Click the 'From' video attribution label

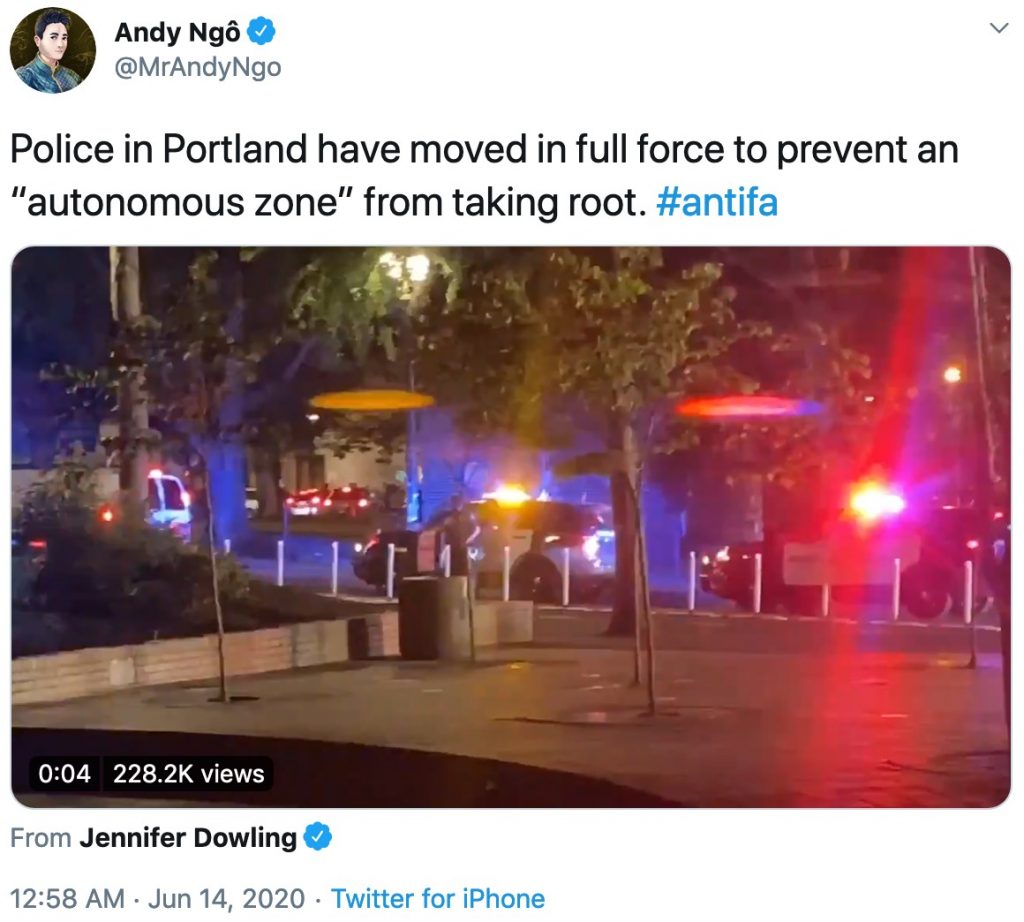pos(40,838)
